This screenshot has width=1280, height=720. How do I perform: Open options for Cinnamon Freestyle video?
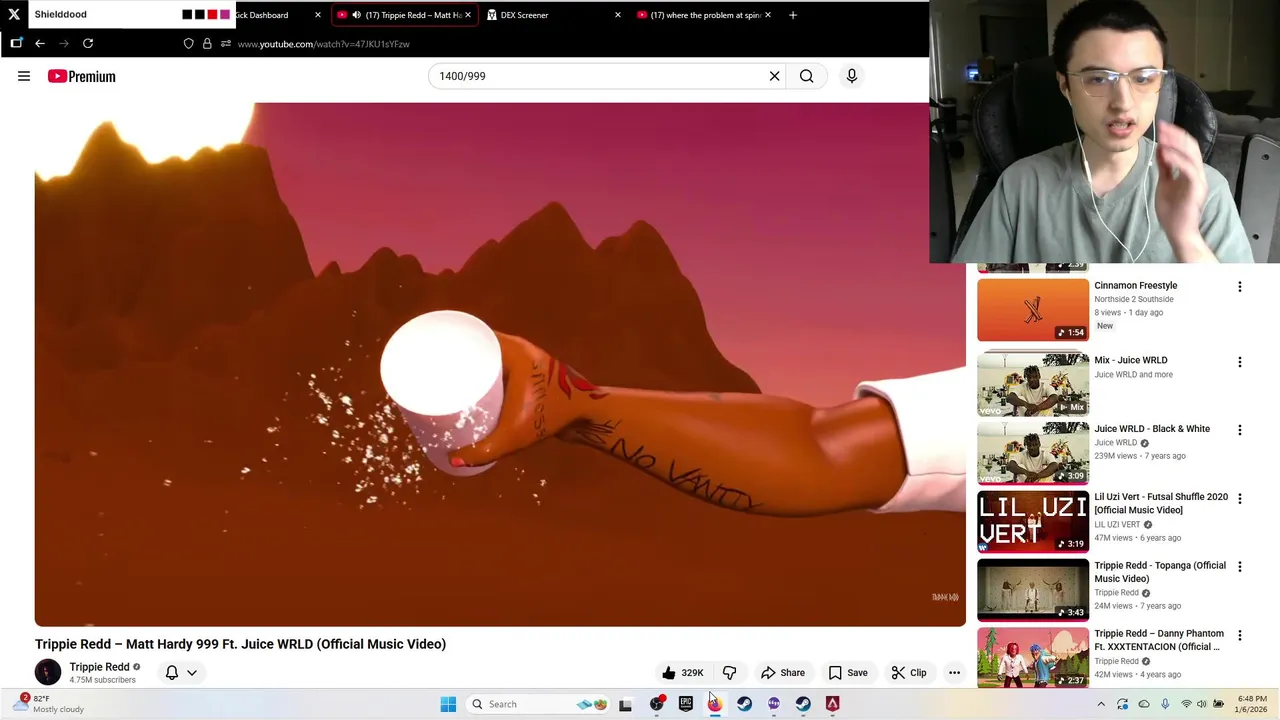[1240, 287]
